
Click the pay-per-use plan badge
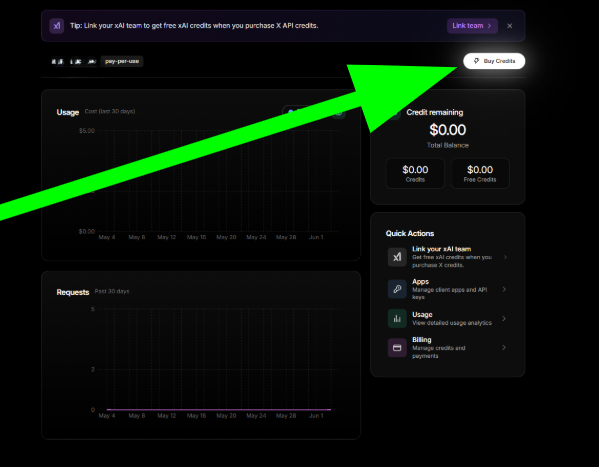click(122, 61)
